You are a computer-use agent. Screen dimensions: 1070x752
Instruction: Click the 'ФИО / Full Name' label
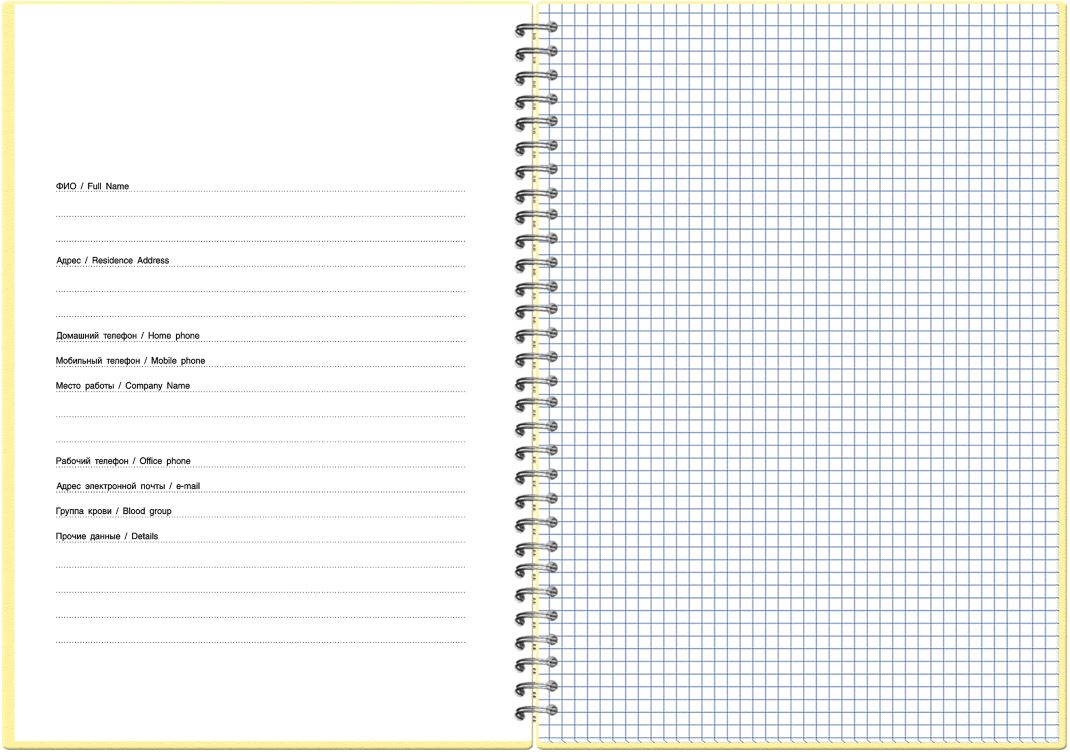(92, 186)
